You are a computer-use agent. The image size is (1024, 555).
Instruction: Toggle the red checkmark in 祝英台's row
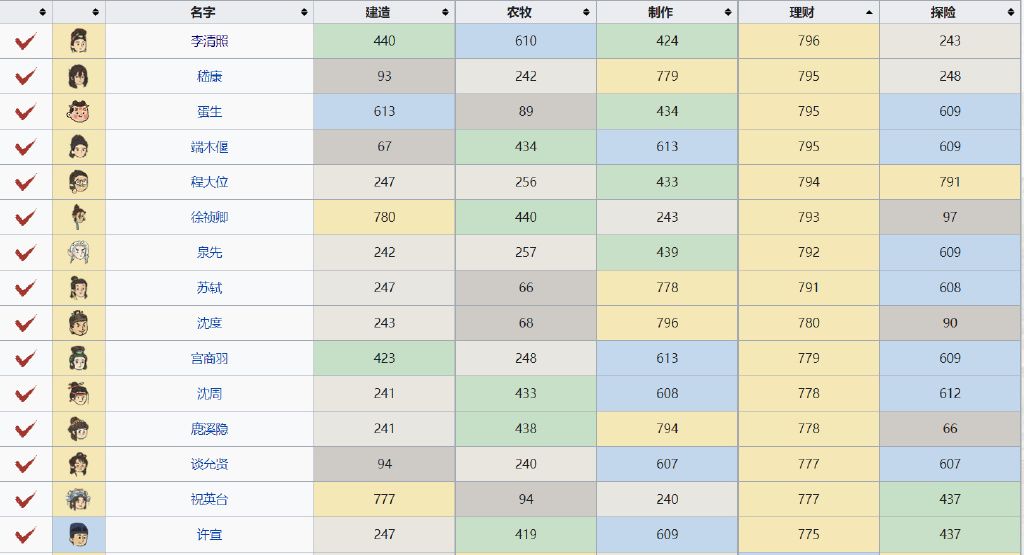pyautogui.click(x=26, y=499)
